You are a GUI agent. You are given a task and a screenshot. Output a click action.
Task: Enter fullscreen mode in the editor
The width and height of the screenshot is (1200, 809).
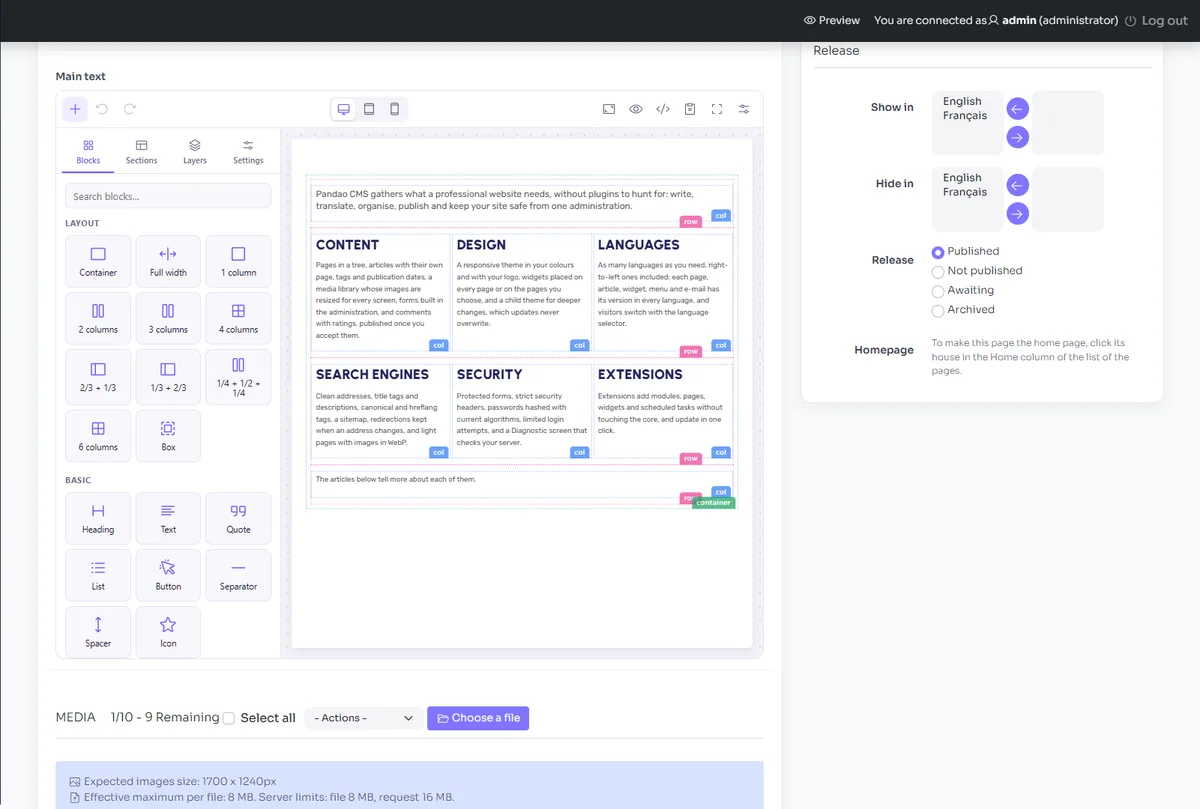pyautogui.click(x=717, y=109)
